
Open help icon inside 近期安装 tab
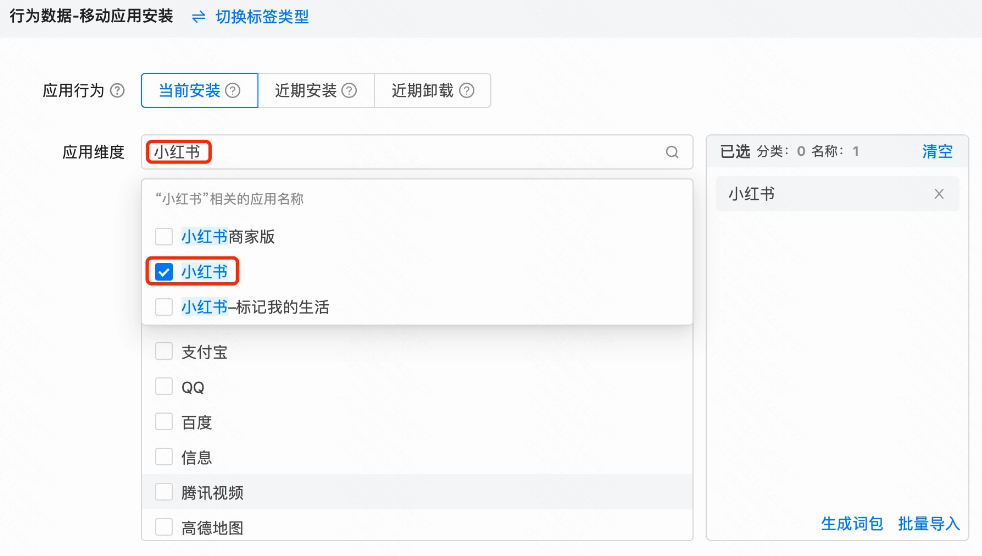point(349,91)
